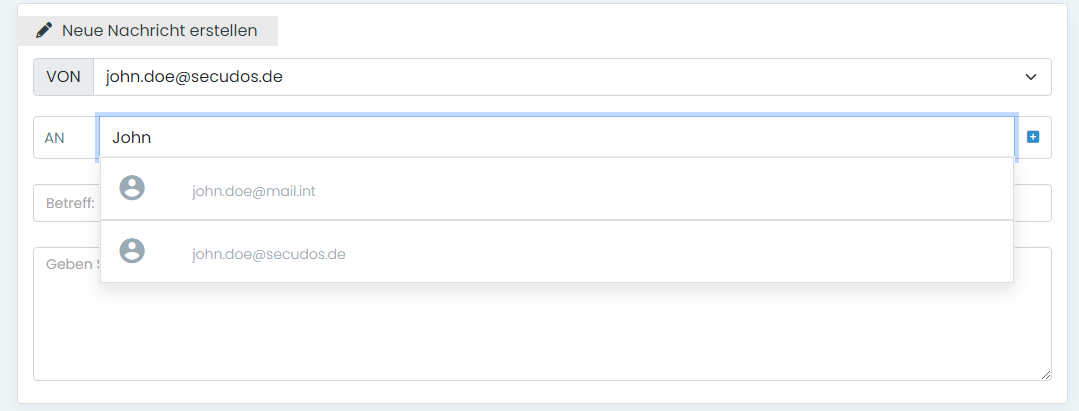This screenshot has height=411, width=1079.
Task: Click the AN label
Action: pos(55,138)
